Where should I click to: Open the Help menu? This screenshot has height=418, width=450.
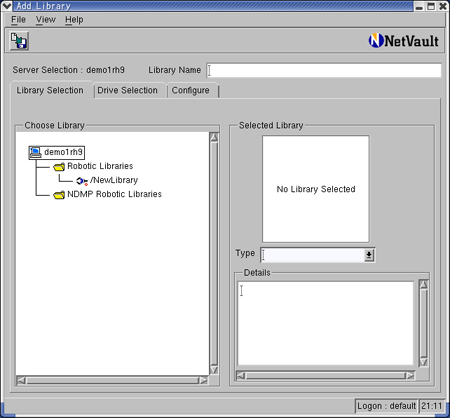(74, 20)
